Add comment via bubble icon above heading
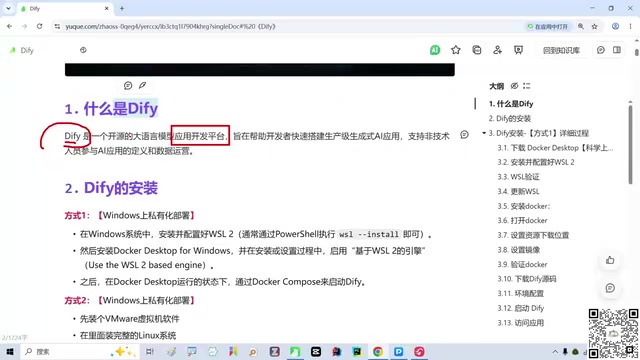This screenshot has width=640, height=360. click(x=128, y=85)
